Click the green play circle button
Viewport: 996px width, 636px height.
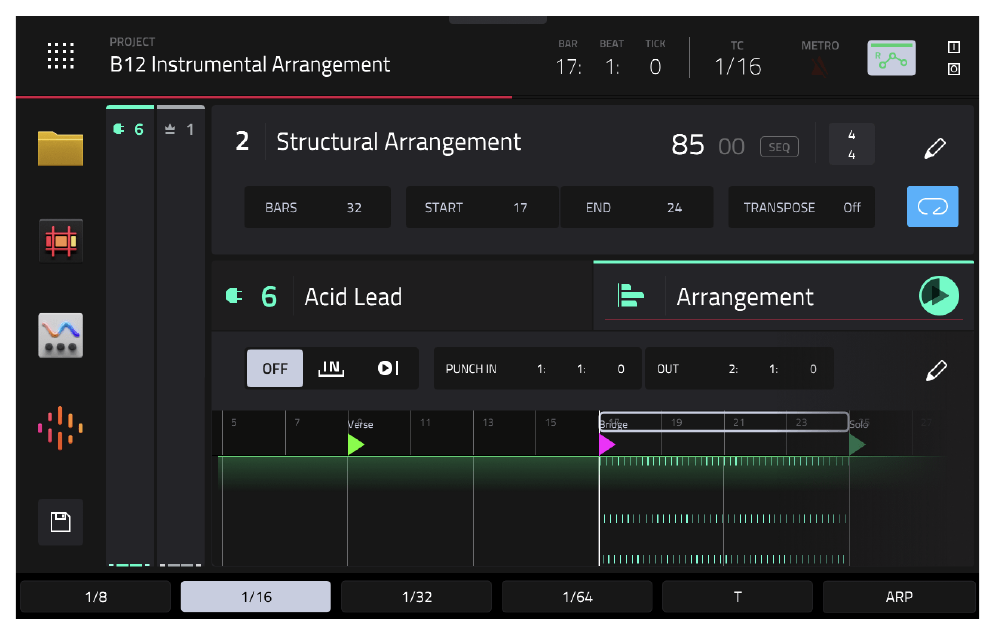pyautogui.click(x=938, y=295)
